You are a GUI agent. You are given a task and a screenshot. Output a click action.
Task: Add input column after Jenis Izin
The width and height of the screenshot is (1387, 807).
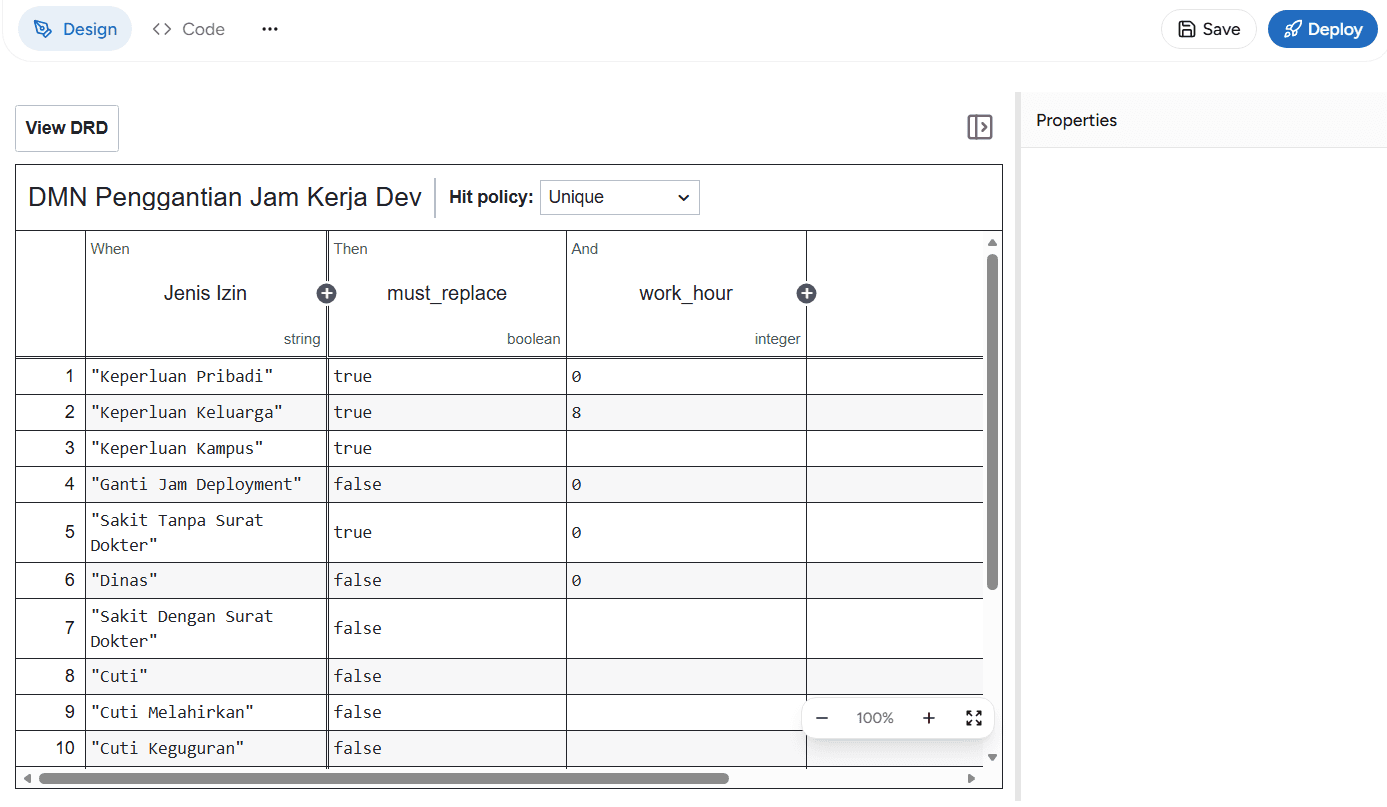click(327, 293)
